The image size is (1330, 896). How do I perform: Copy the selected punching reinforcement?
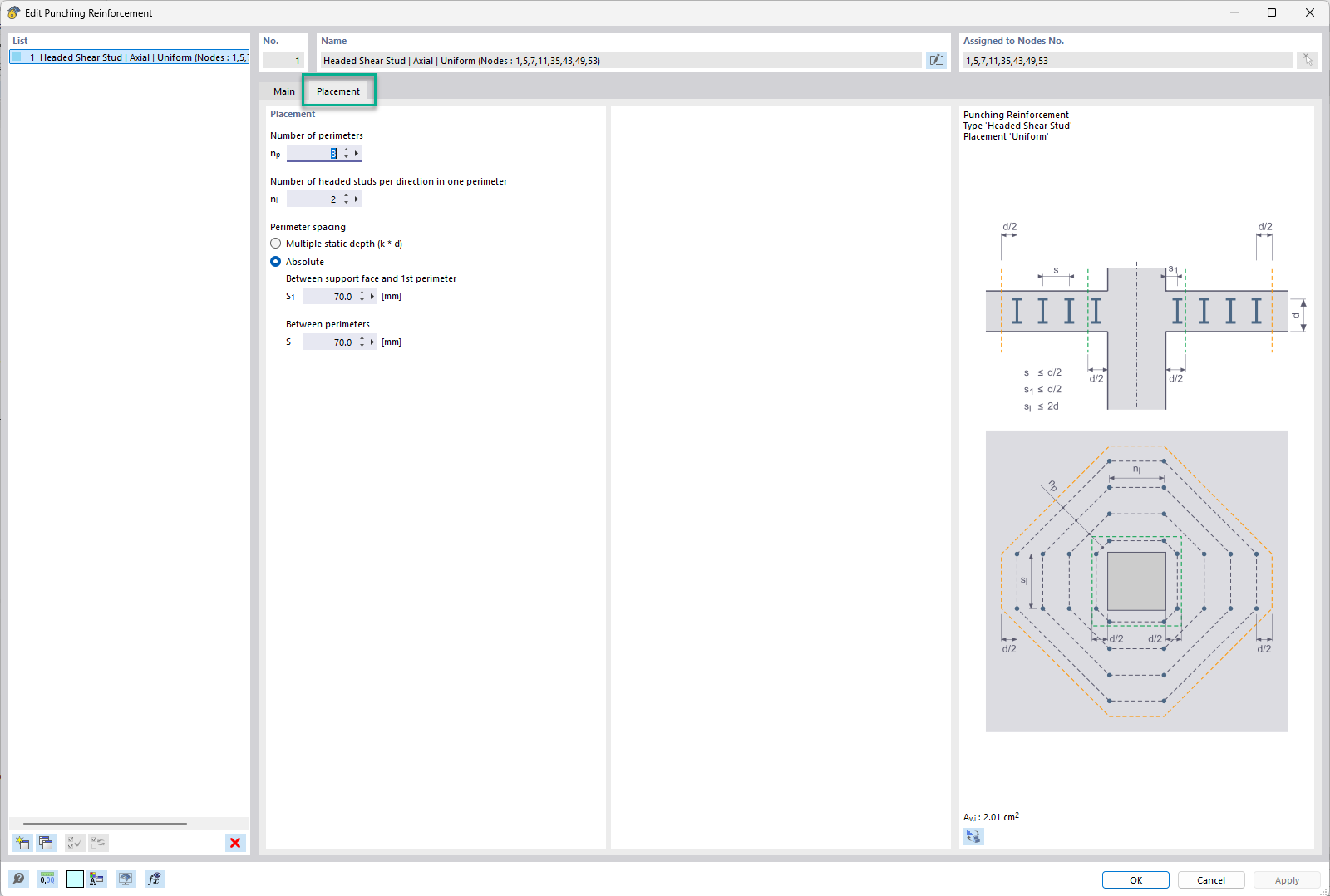(x=46, y=842)
